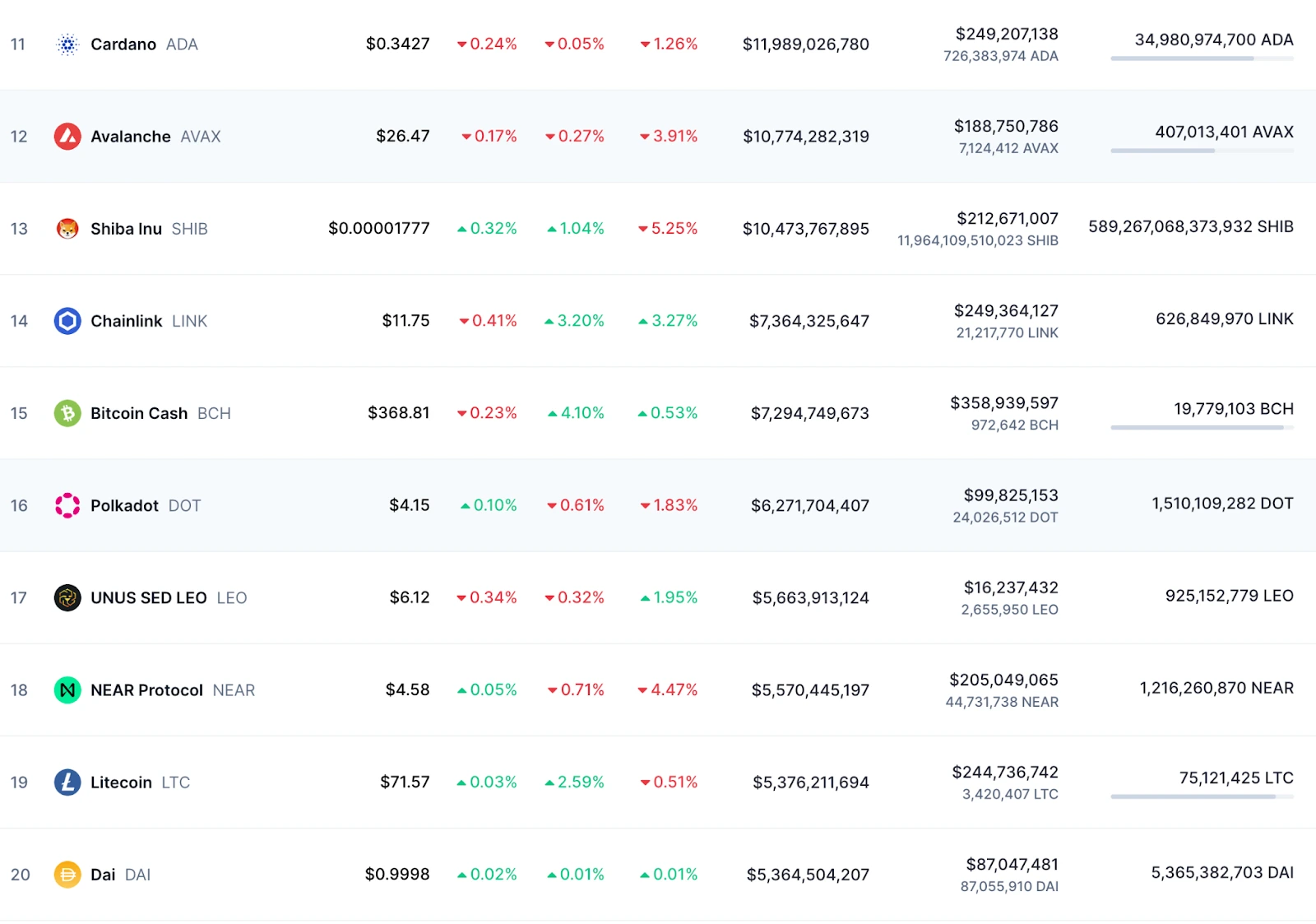Click the Avalanche red logo icon

[x=67, y=137]
